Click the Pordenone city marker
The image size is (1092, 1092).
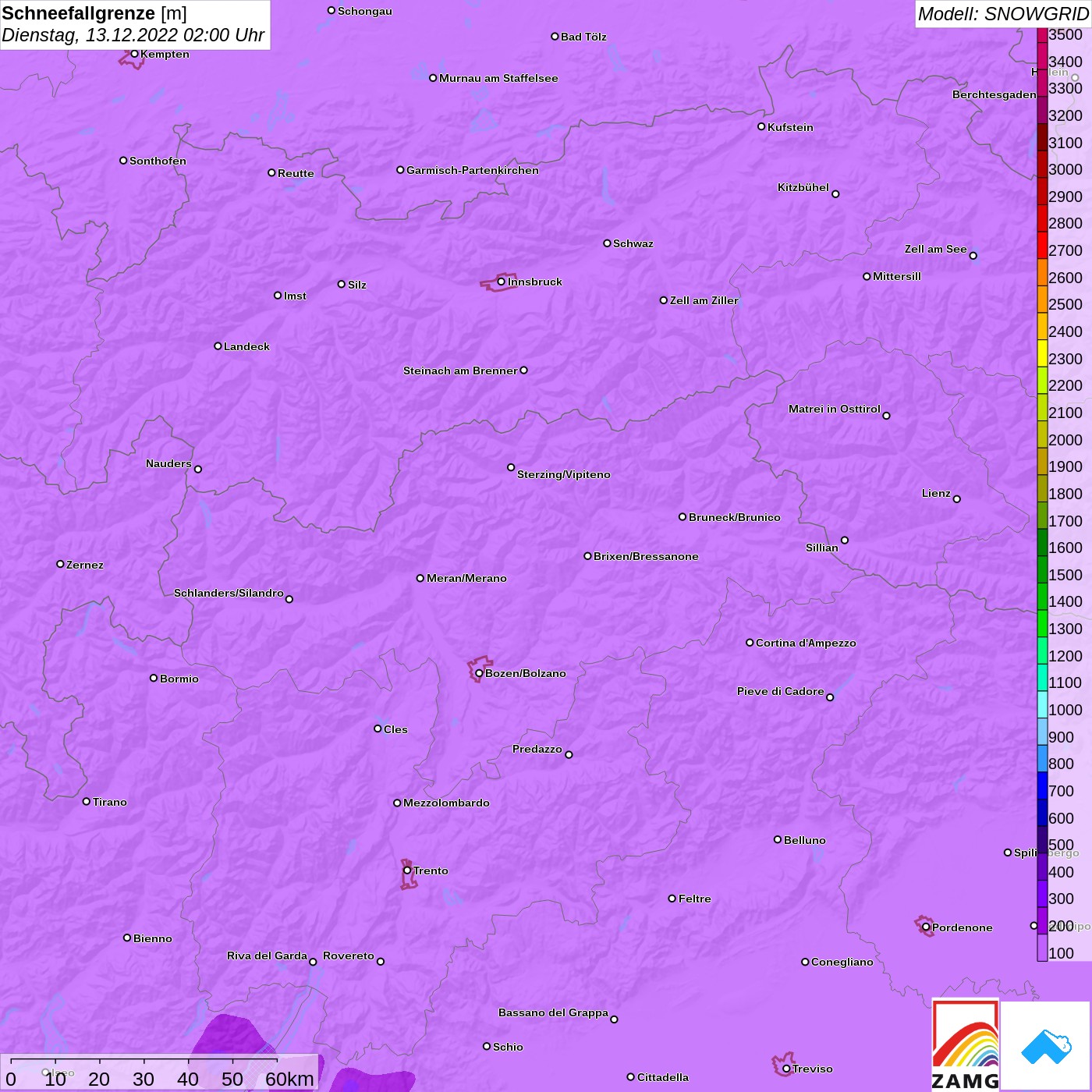pos(926,927)
